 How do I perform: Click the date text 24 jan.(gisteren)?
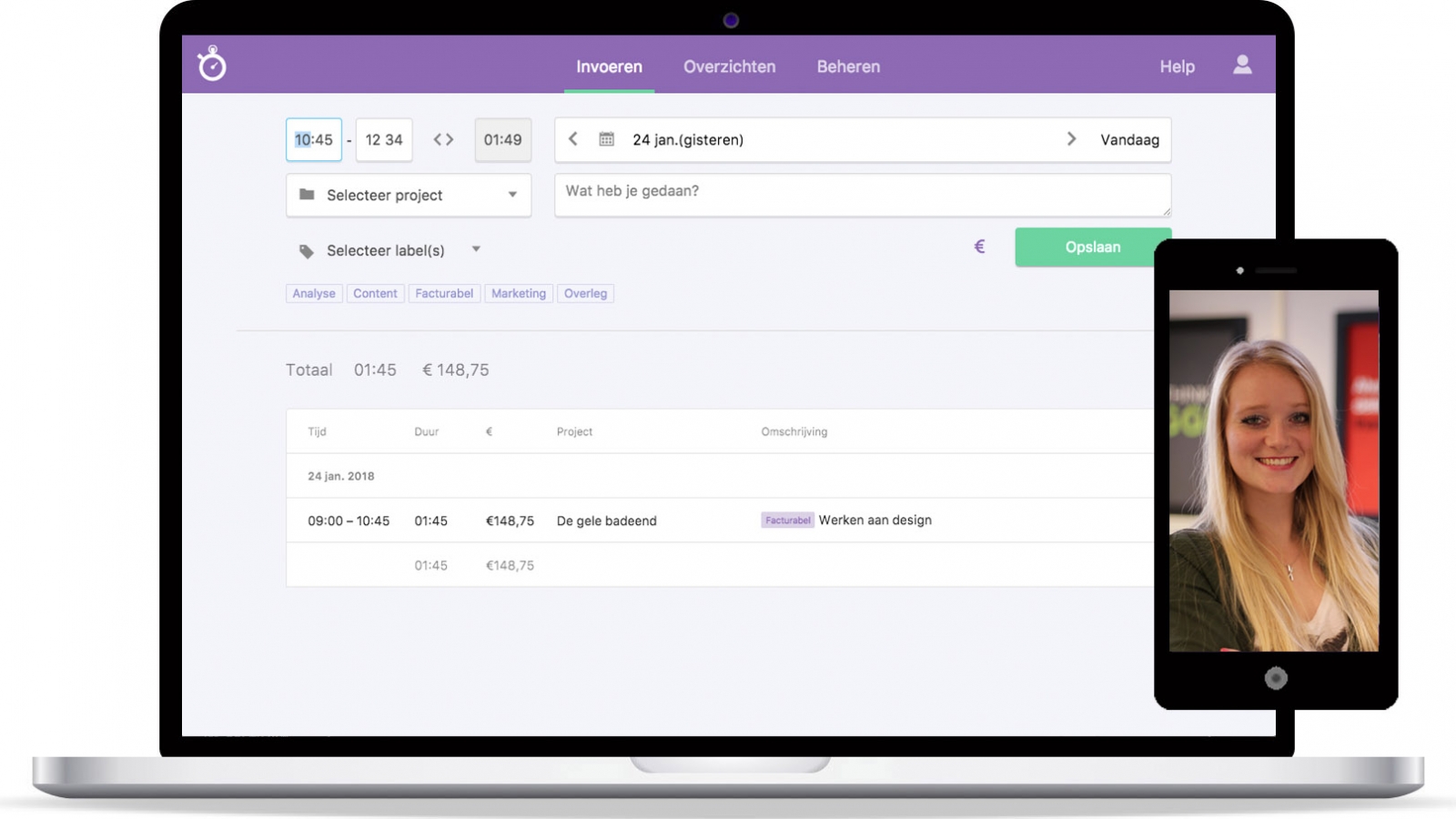688,139
